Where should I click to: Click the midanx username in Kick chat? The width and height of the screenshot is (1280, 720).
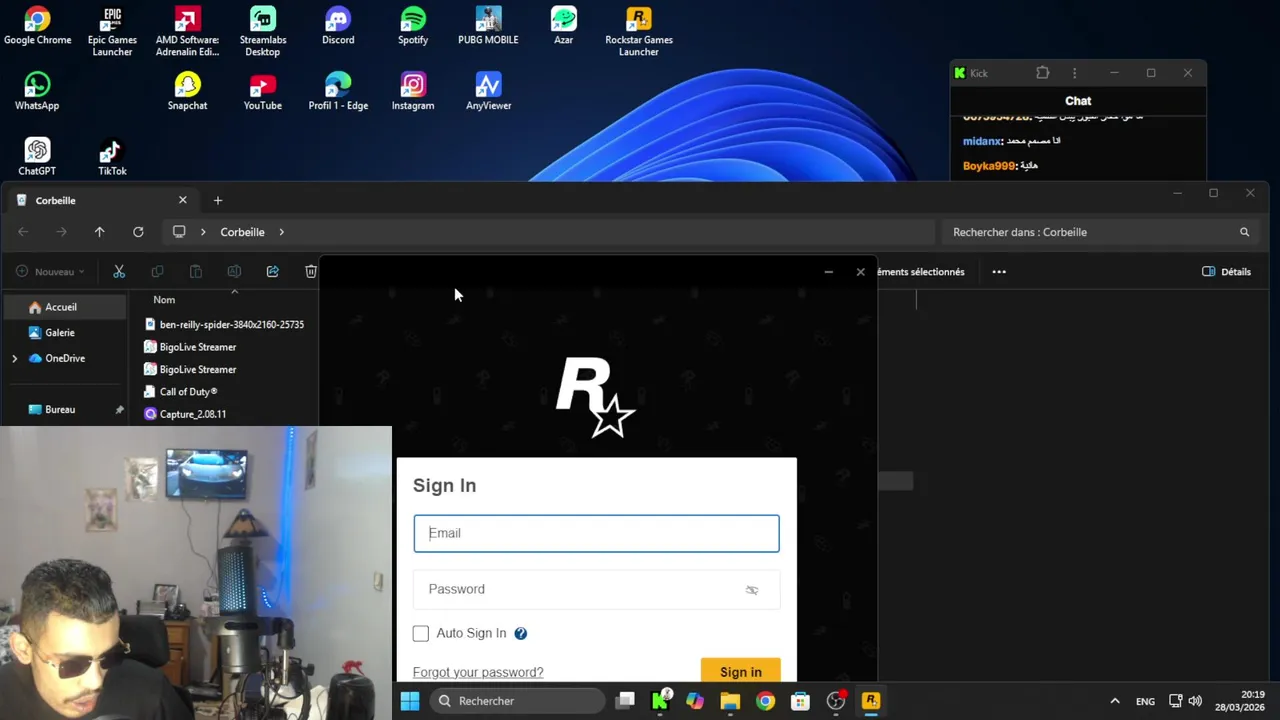[x=982, y=141]
